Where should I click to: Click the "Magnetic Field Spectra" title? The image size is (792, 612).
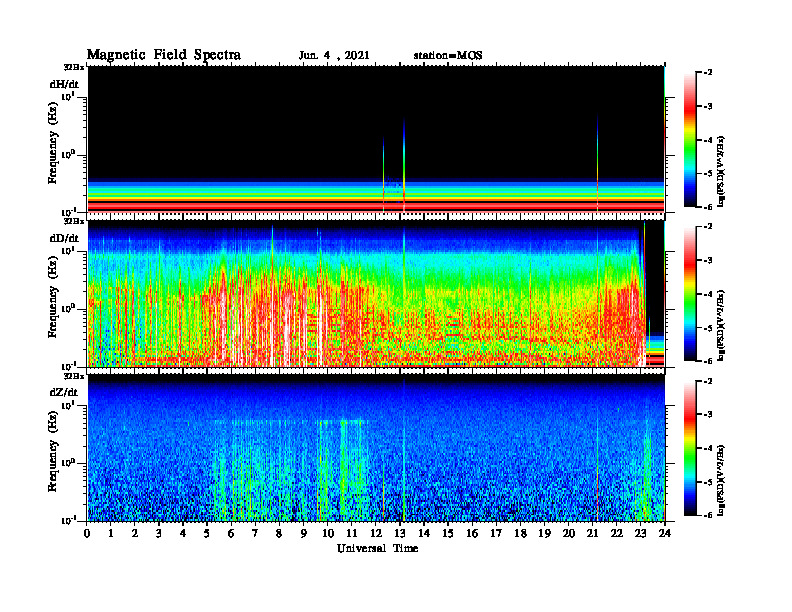[164, 55]
